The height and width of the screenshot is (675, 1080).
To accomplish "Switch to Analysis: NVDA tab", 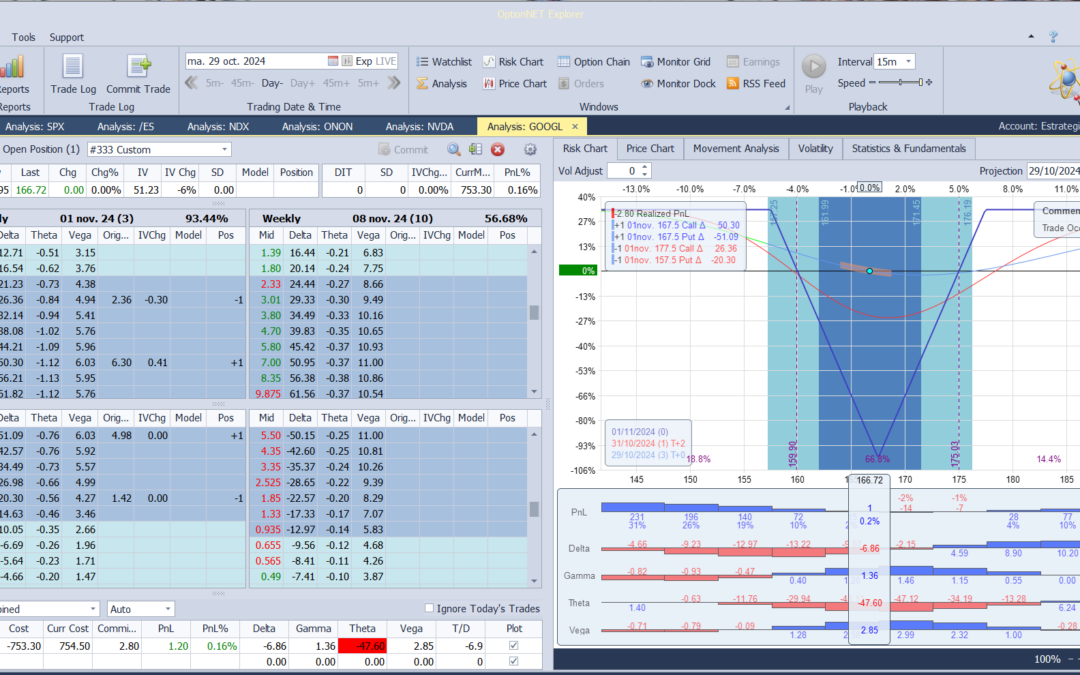I will tap(417, 126).
